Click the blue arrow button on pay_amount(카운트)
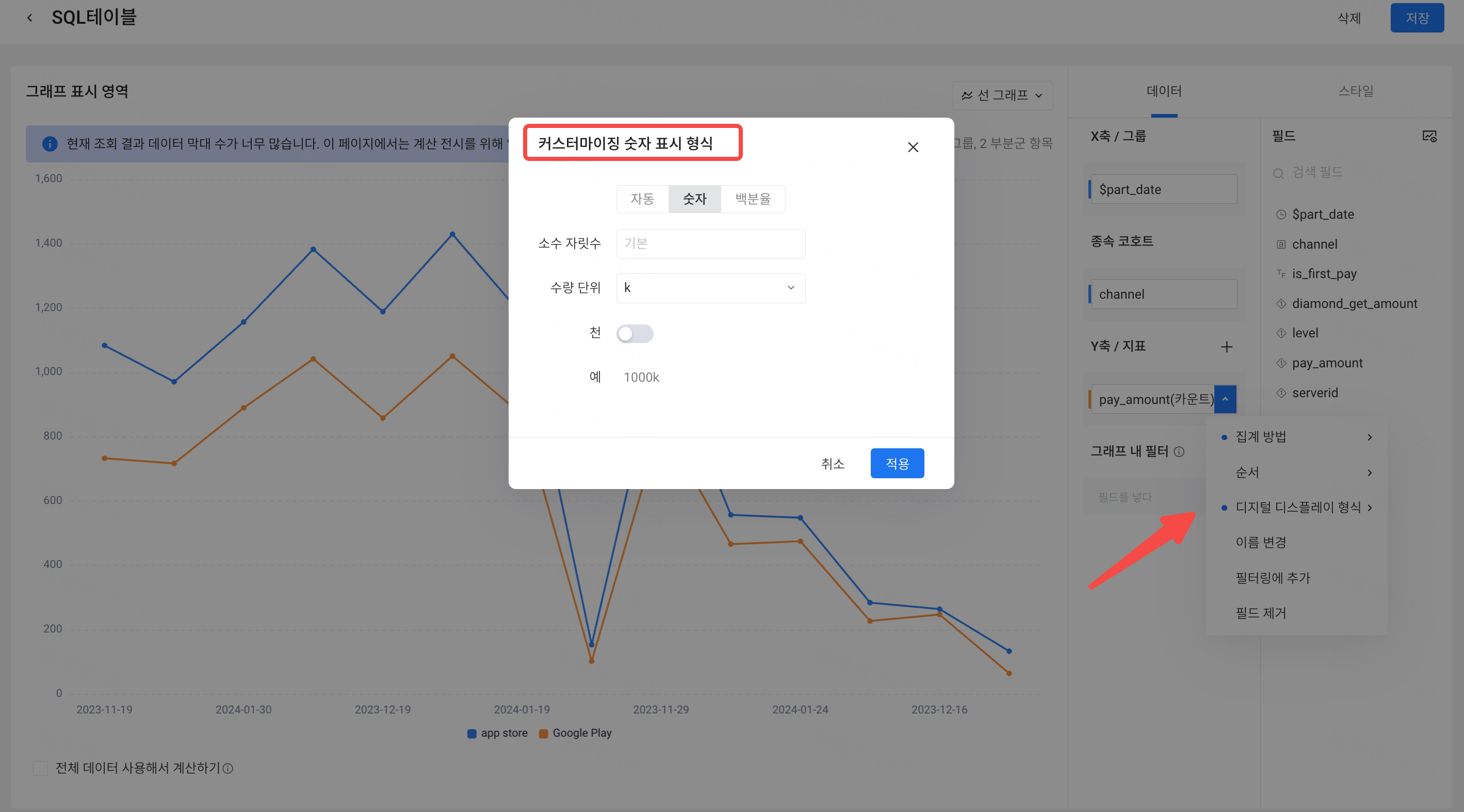This screenshot has width=1464, height=812. pyautogui.click(x=1225, y=399)
